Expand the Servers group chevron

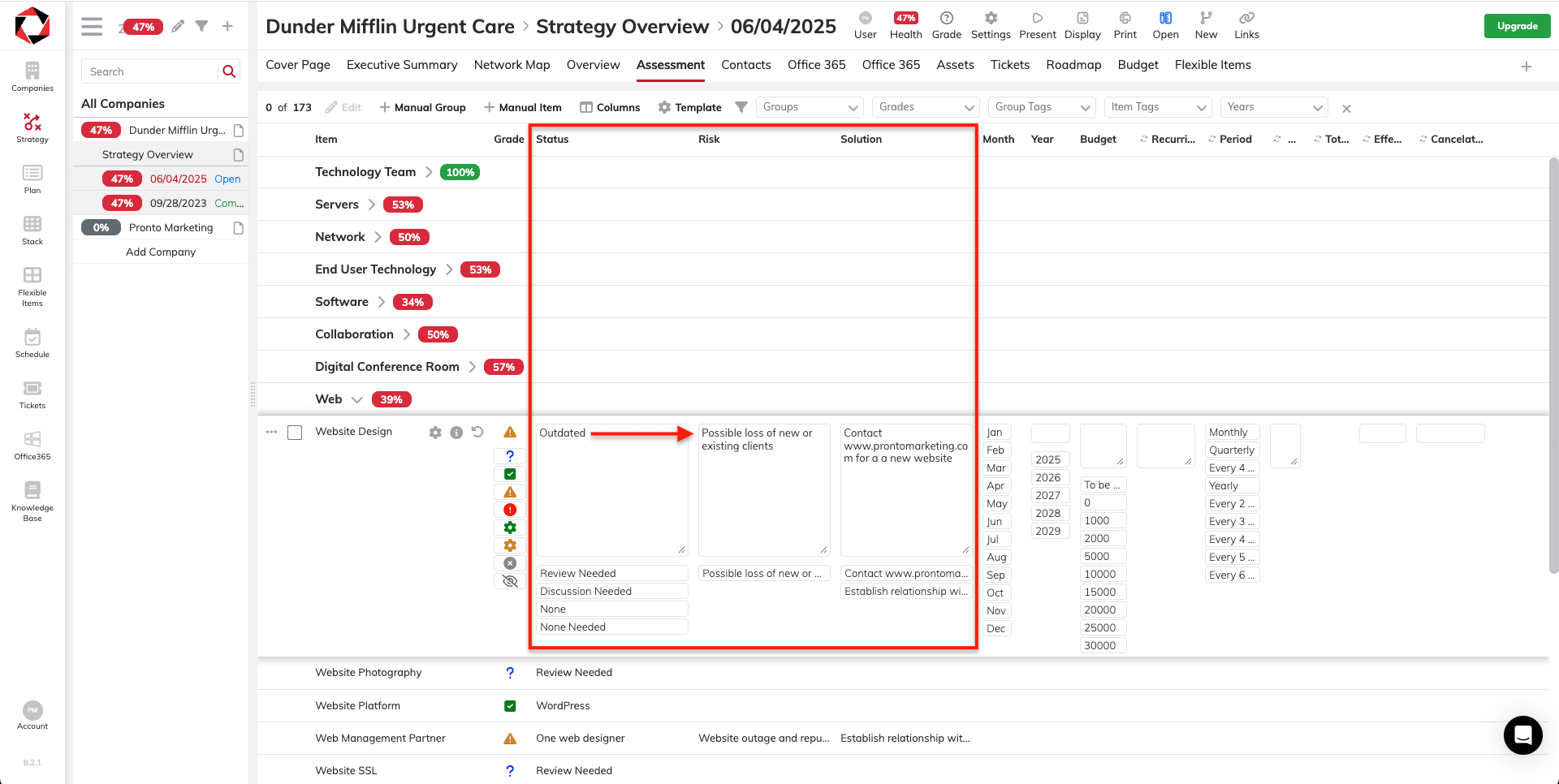[x=372, y=205]
